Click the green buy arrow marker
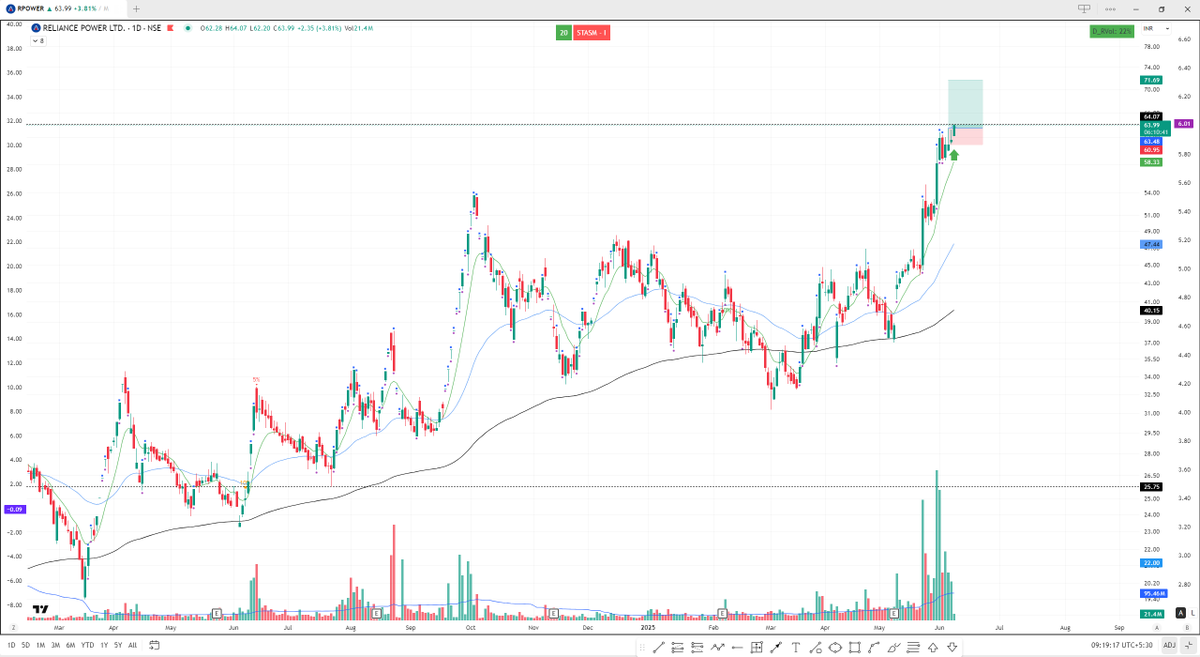This screenshot has width=1200, height=657. [x=954, y=155]
